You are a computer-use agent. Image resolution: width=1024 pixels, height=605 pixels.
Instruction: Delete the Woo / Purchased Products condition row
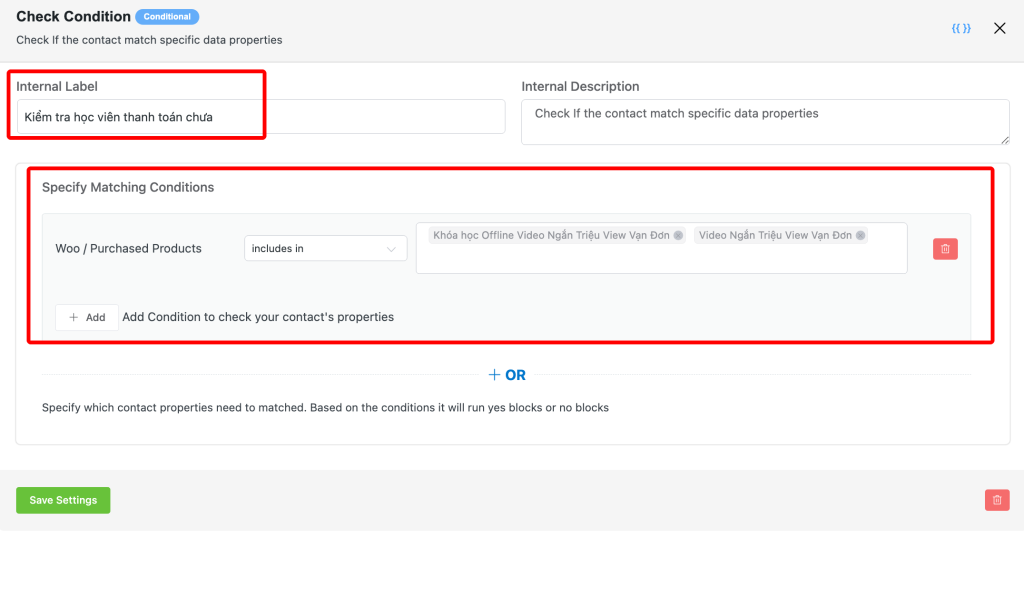pyautogui.click(x=945, y=249)
